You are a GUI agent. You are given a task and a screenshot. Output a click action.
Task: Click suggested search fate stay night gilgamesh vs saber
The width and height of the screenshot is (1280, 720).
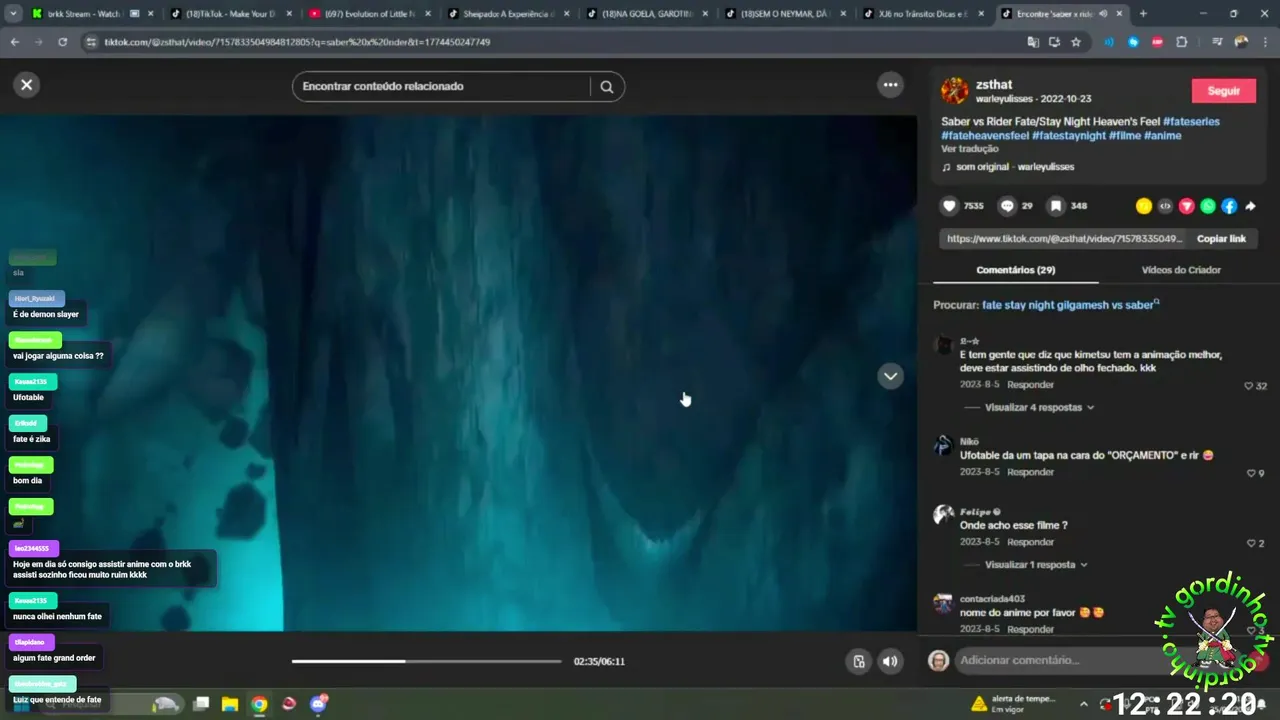(1067, 305)
